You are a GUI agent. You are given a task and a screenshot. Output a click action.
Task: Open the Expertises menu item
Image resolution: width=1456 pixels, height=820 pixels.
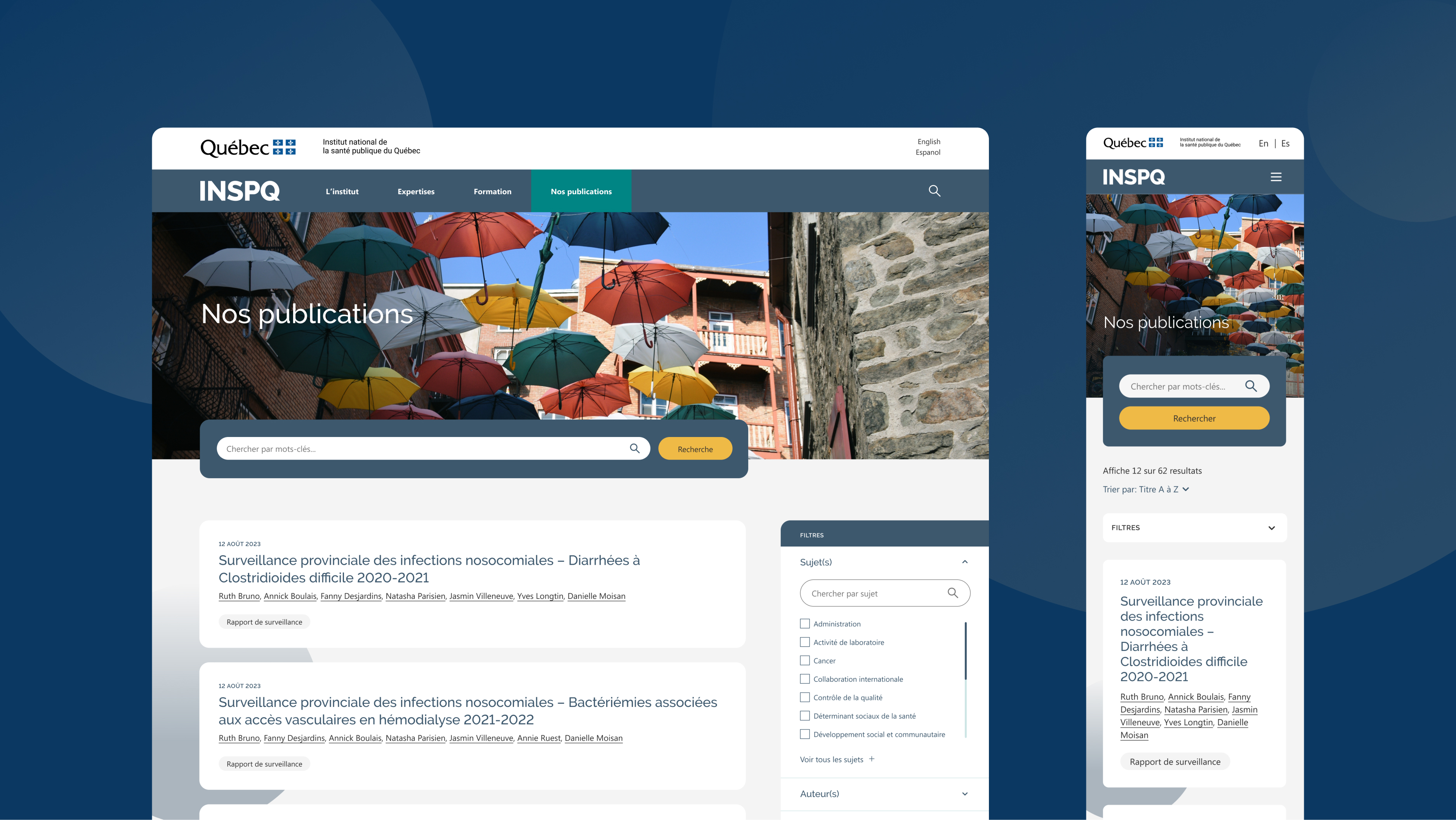point(416,191)
